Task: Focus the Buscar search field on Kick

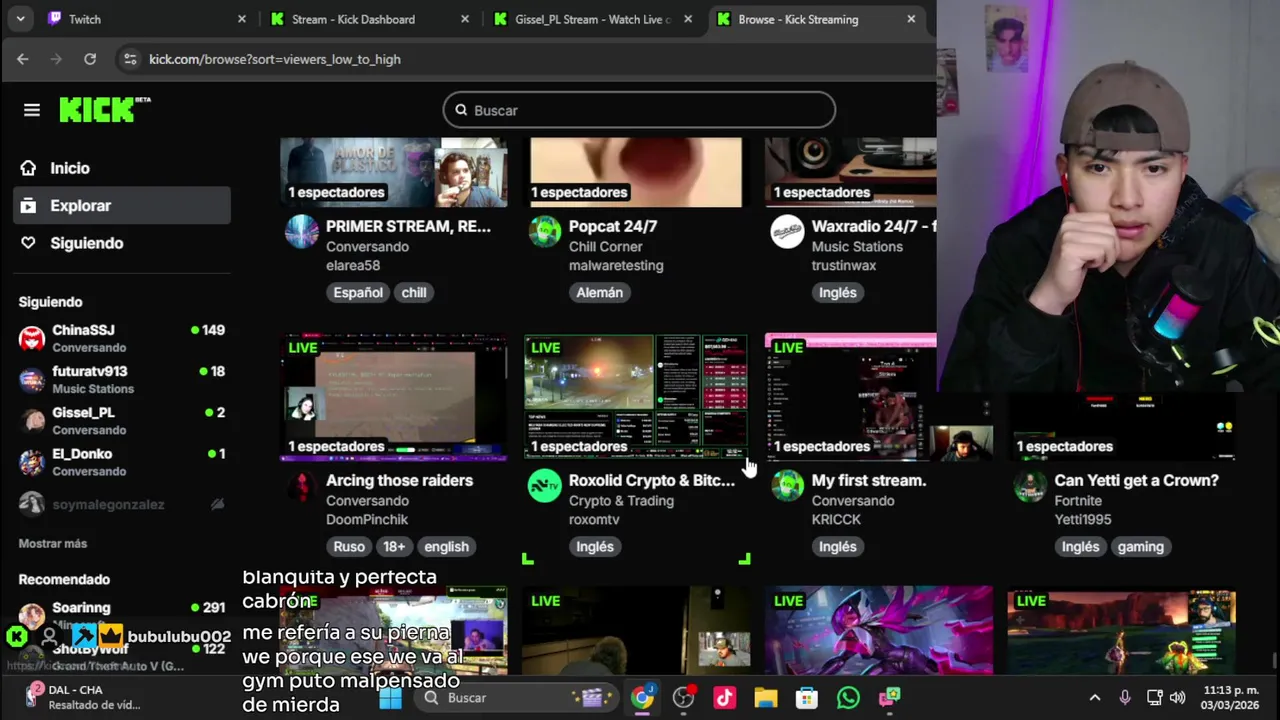Action: pos(639,110)
